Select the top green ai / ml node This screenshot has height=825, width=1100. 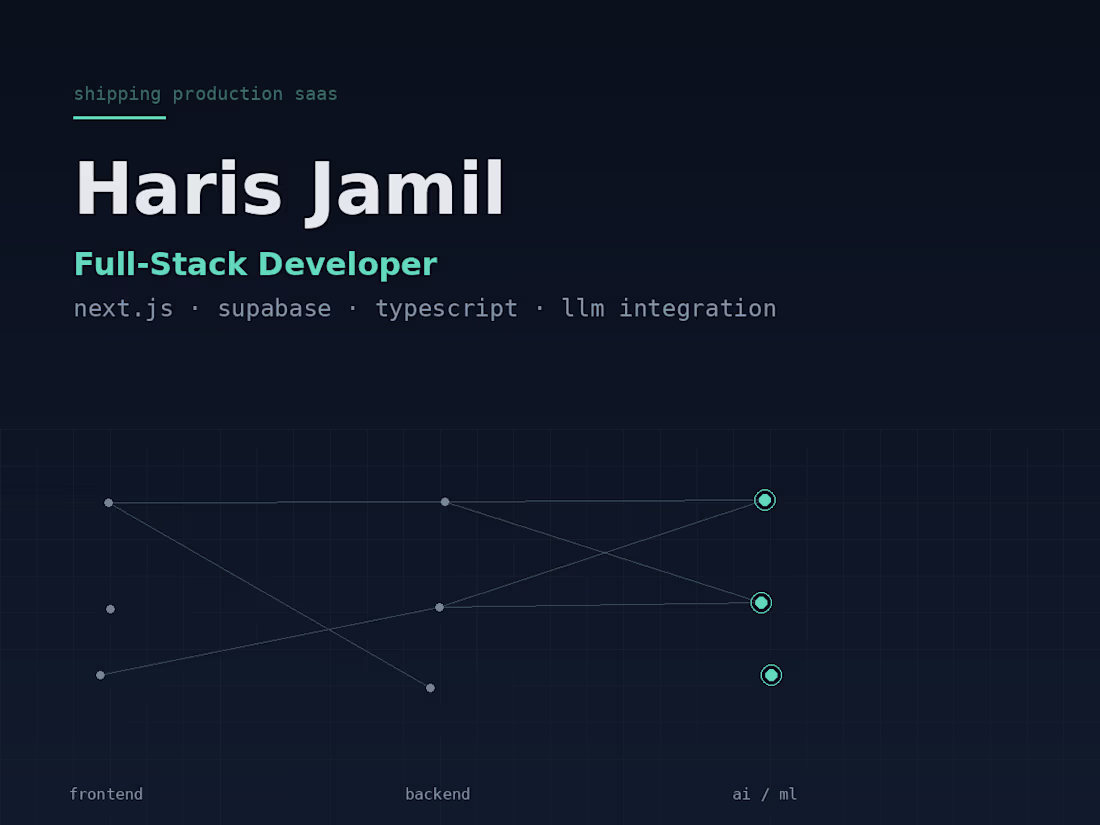click(765, 500)
